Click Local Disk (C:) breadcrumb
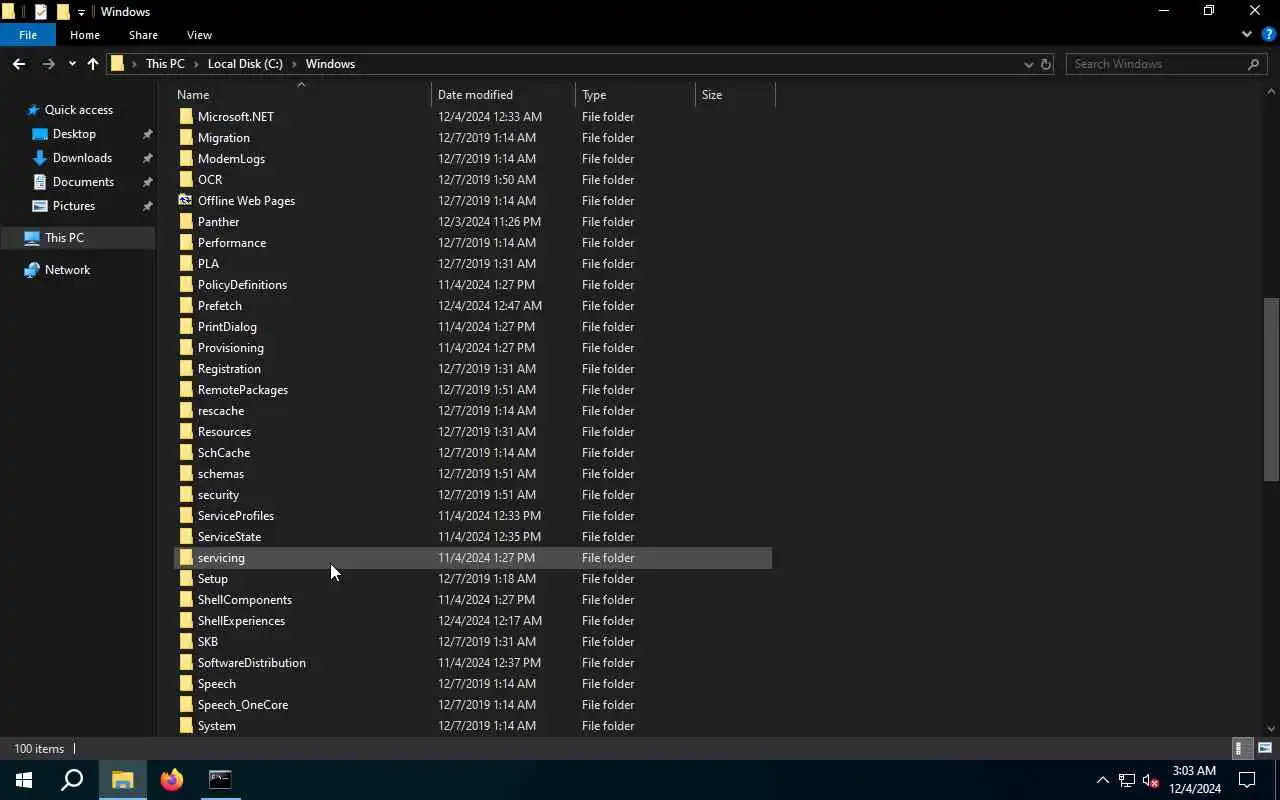 (x=245, y=64)
